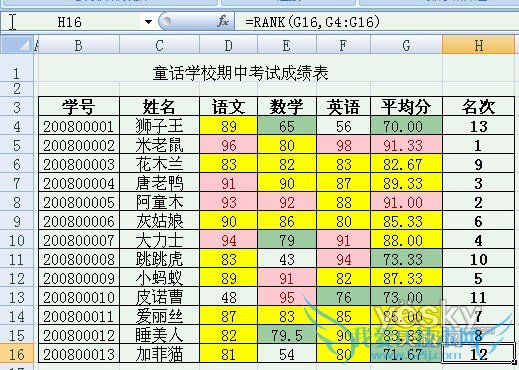This screenshot has width=519, height=370.
Task: Click name cell 睡美人
Action: pyautogui.click(x=159, y=335)
